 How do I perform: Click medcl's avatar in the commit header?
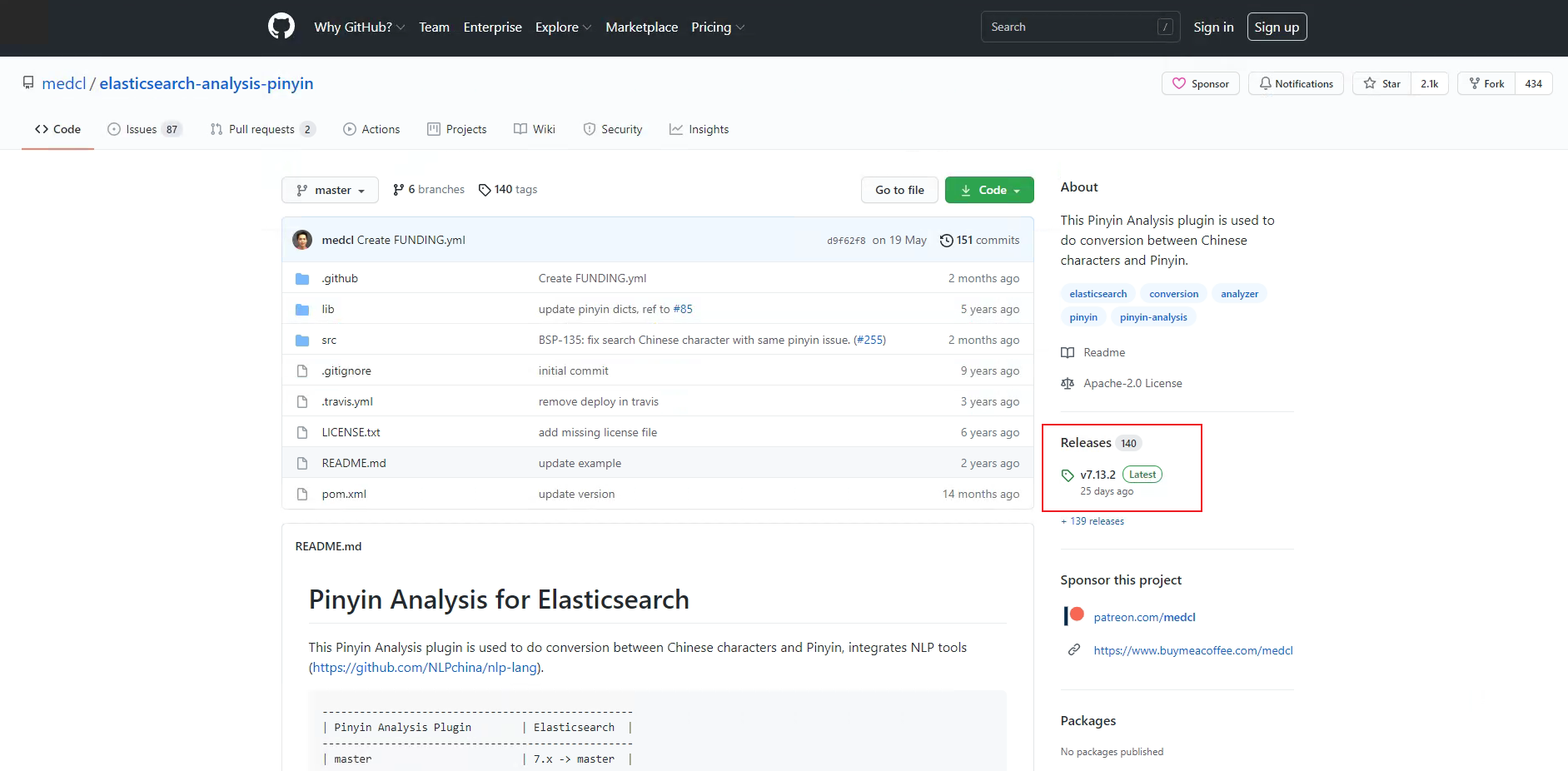(302, 240)
